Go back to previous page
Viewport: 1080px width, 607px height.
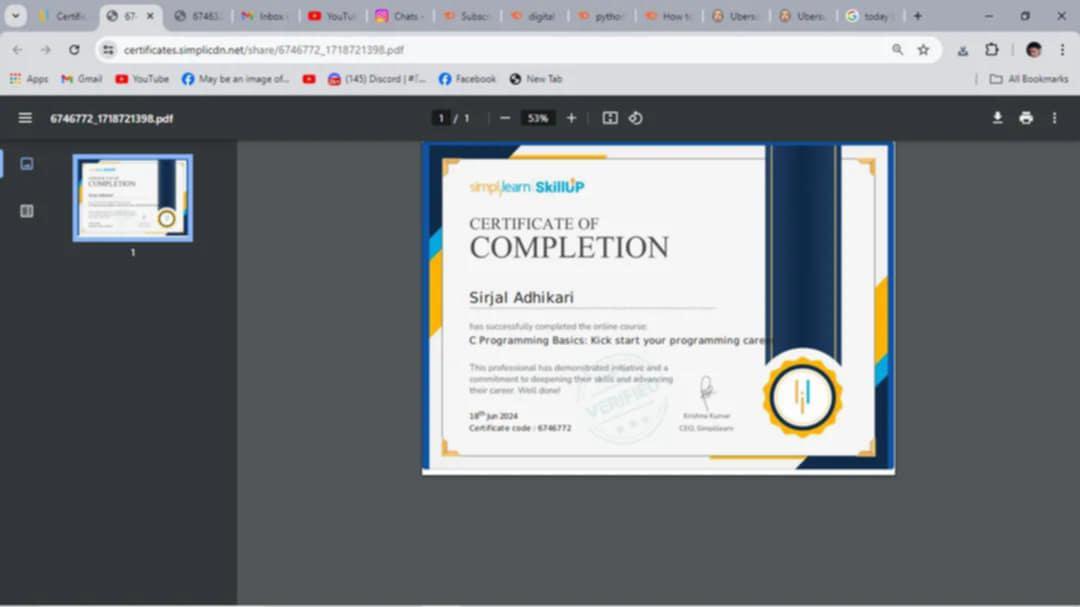pos(17,50)
